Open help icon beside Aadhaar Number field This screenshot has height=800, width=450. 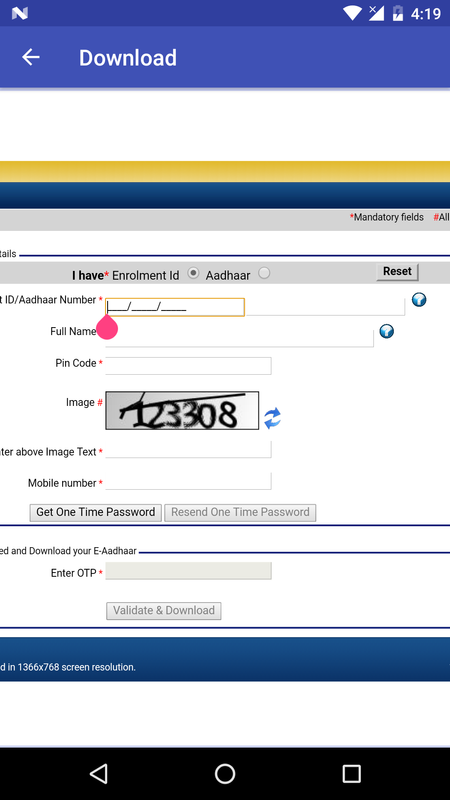pyautogui.click(x=419, y=299)
